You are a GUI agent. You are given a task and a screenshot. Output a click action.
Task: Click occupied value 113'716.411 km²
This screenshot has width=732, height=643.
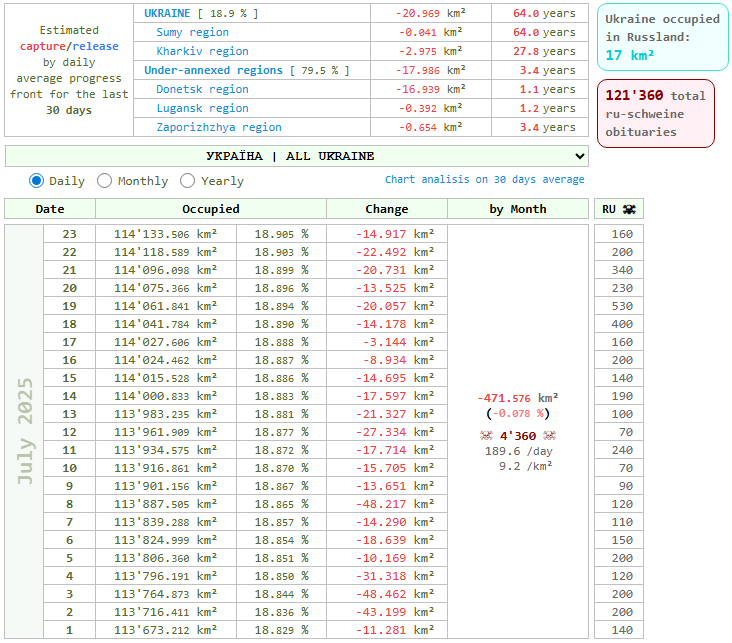pyautogui.click(x=165, y=612)
